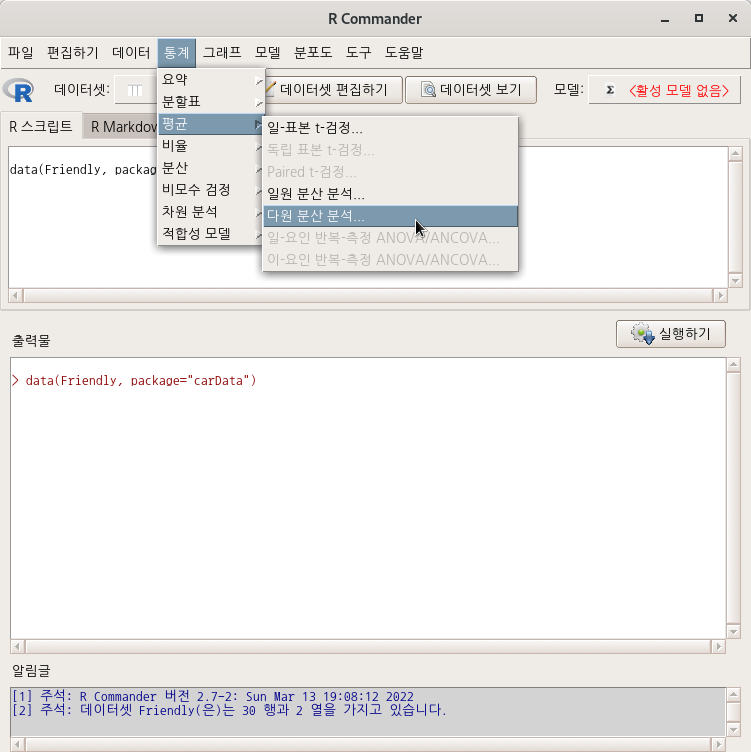Click in the output text area line data(Friendly...)
Viewport: 751px width, 752px height.
135,381
